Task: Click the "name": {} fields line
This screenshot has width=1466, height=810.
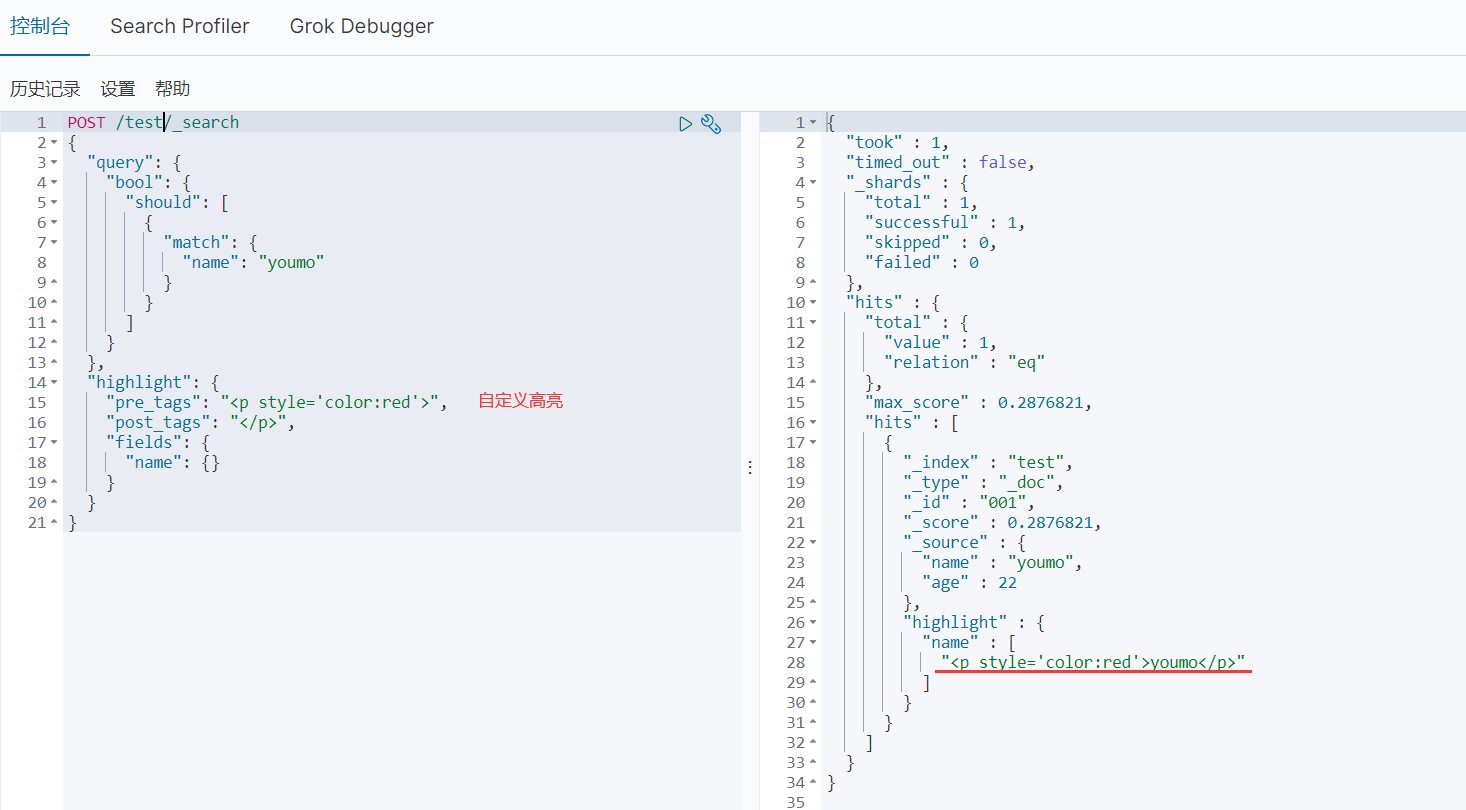Action: pyautogui.click(x=172, y=463)
